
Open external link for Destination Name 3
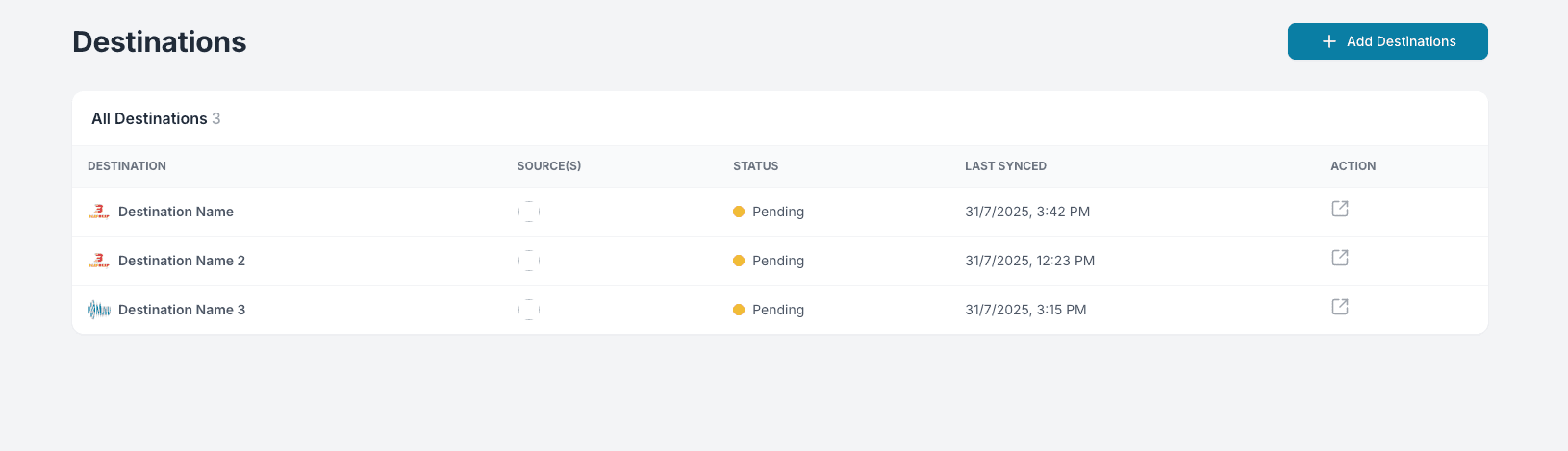1339,307
